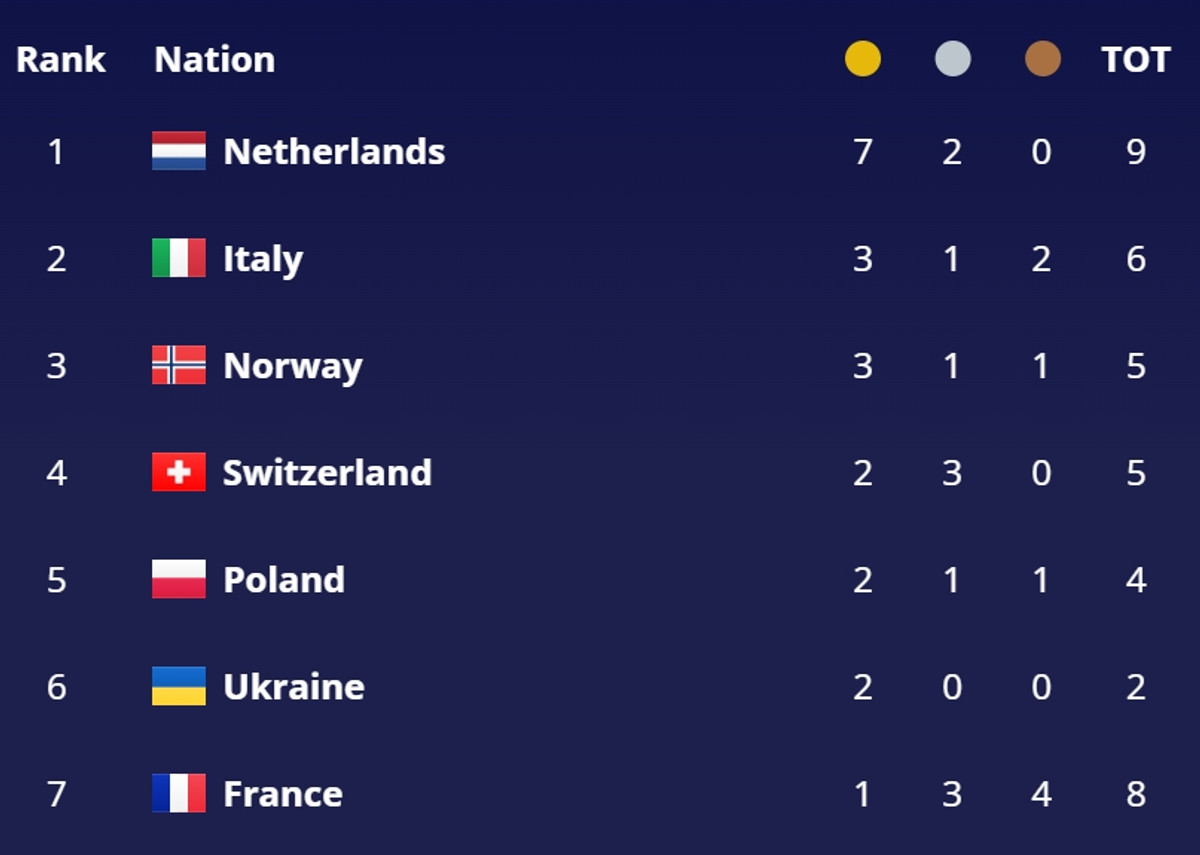Click Netherlands' gold medal count 7
The width and height of the screenshot is (1200, 855).
[862, 152]
